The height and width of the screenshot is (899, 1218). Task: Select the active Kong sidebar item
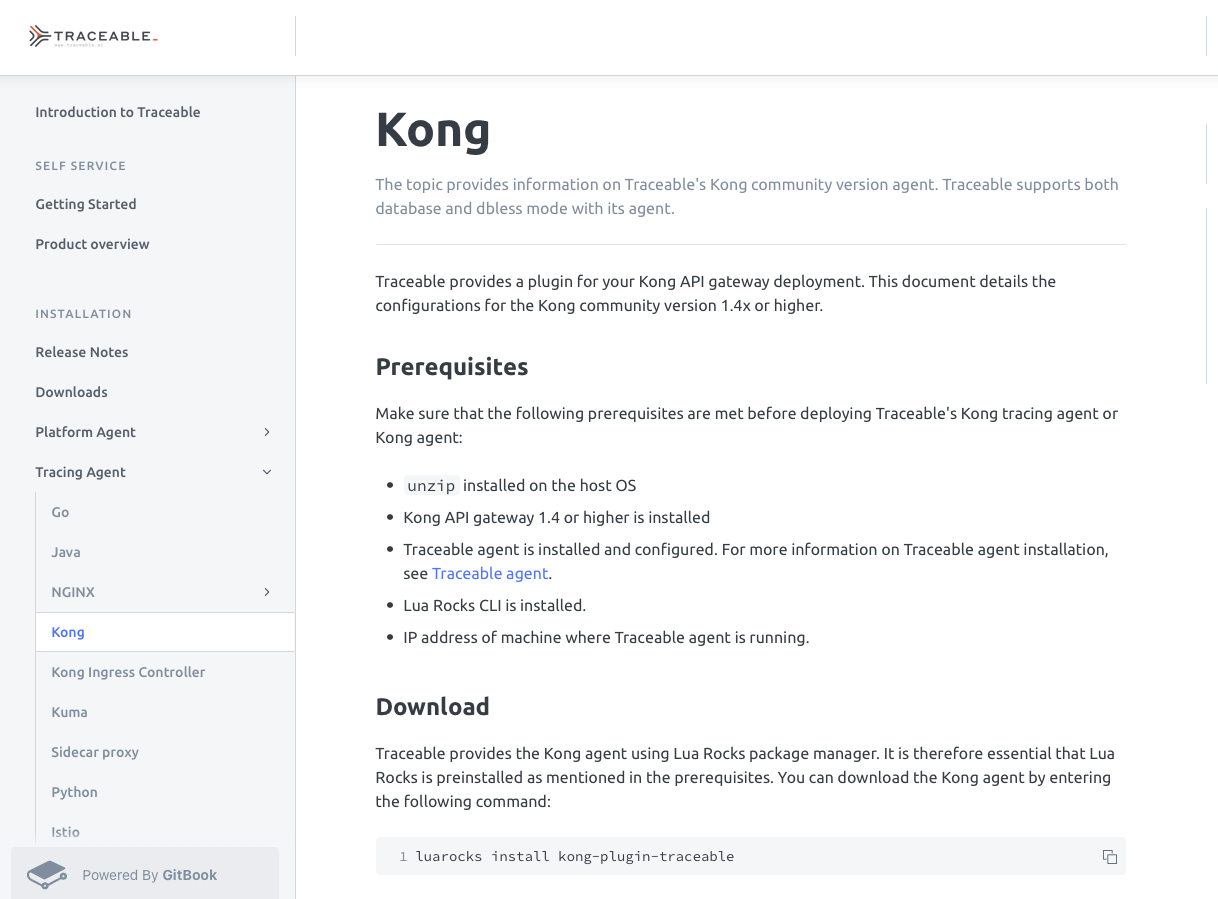pyautogui.click(x=68, y=632)
